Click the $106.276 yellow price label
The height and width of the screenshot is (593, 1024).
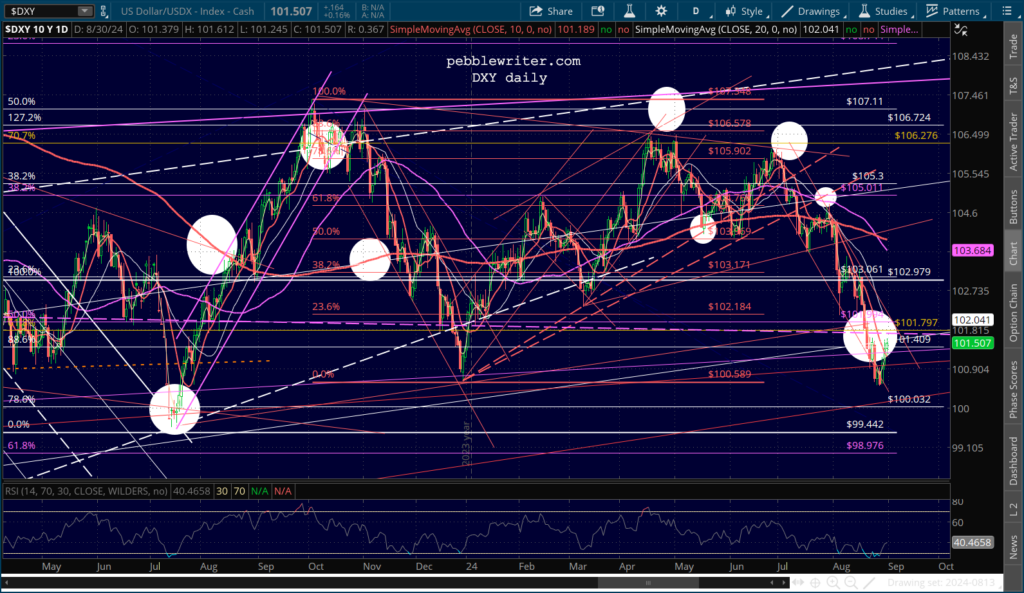pyautogui.click(x=916, y=135)
